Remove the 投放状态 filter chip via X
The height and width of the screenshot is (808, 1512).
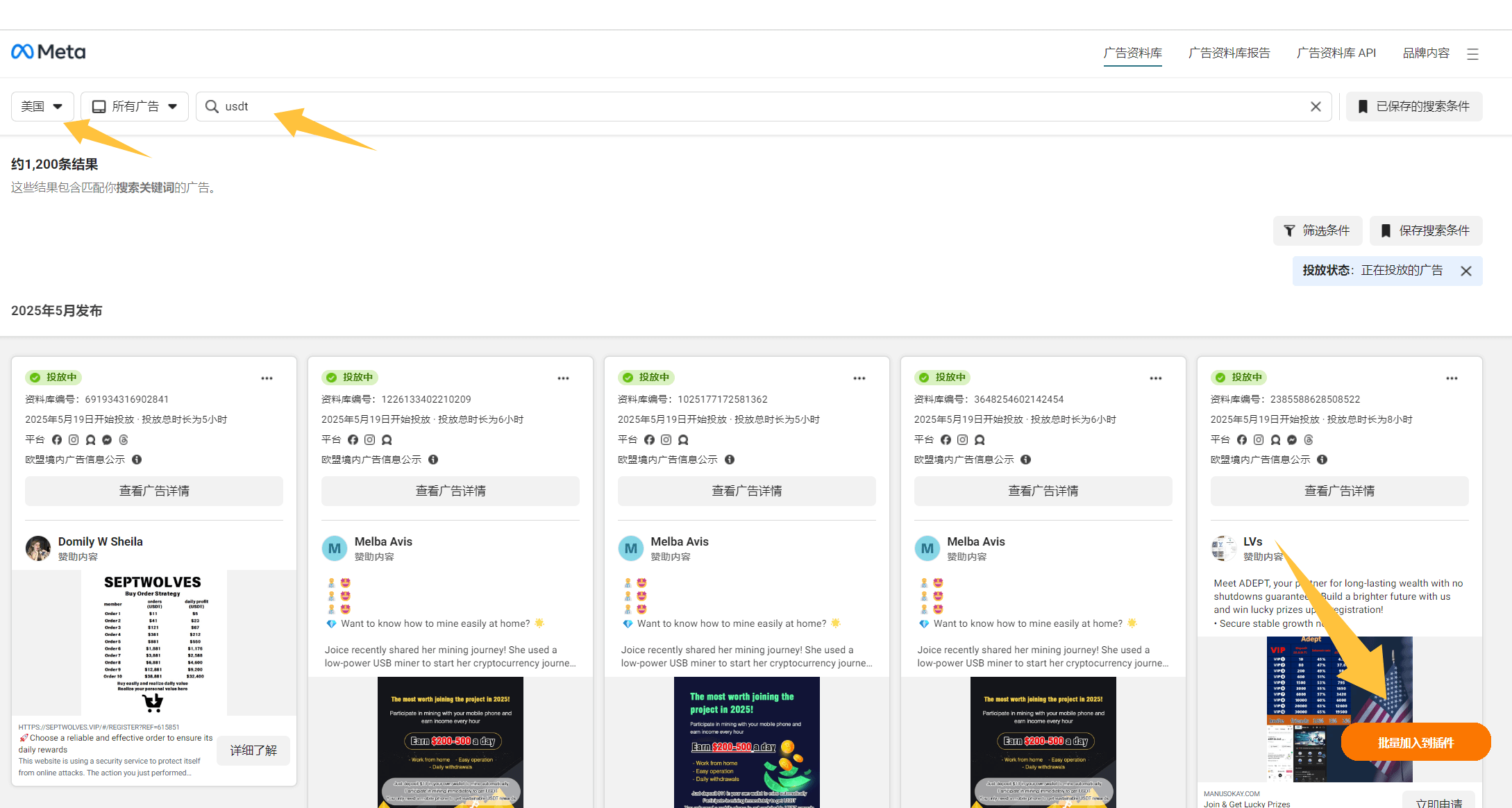pos(1466,271)
